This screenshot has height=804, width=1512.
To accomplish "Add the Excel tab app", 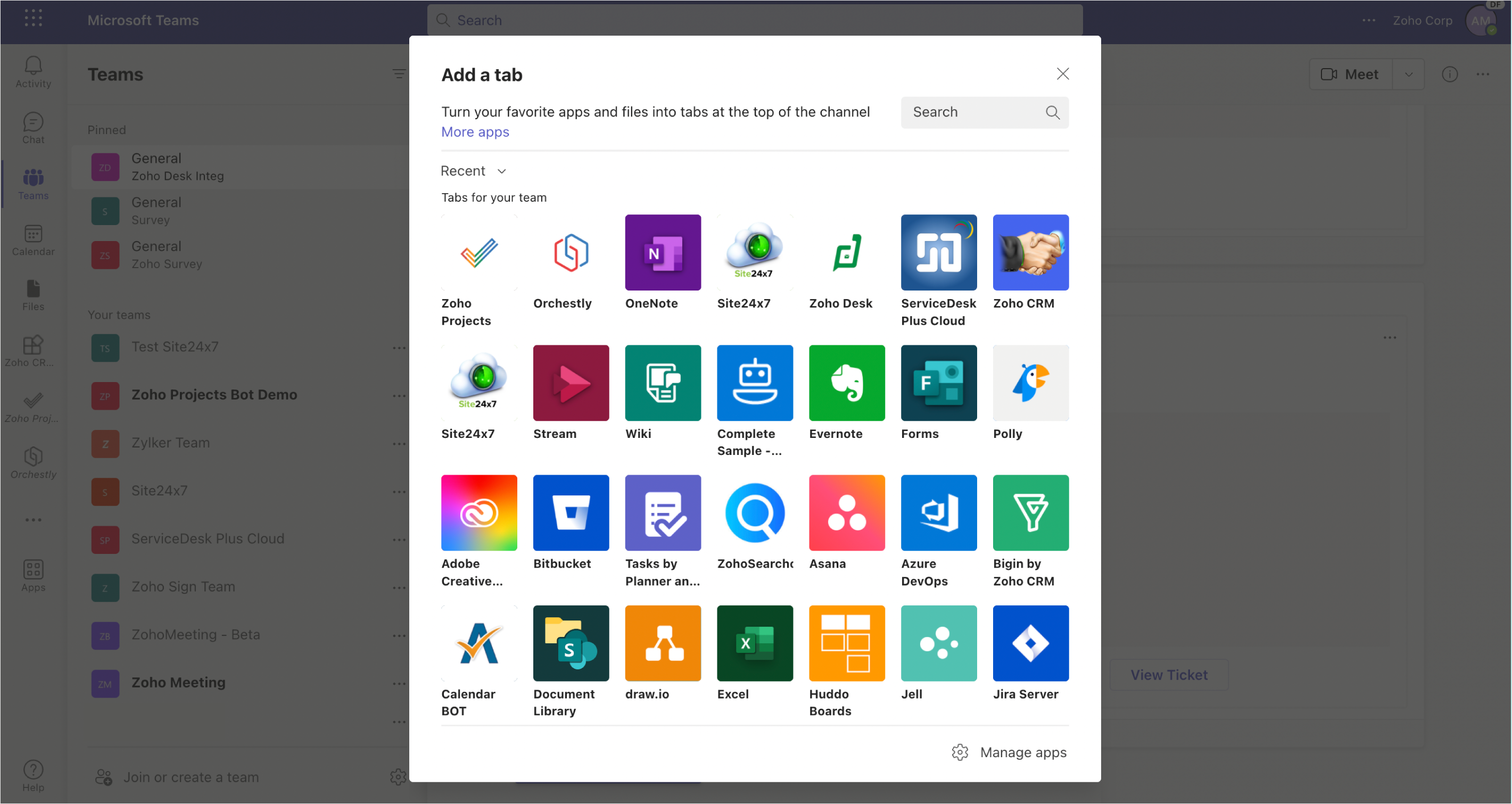I will [x=755, y=643].
